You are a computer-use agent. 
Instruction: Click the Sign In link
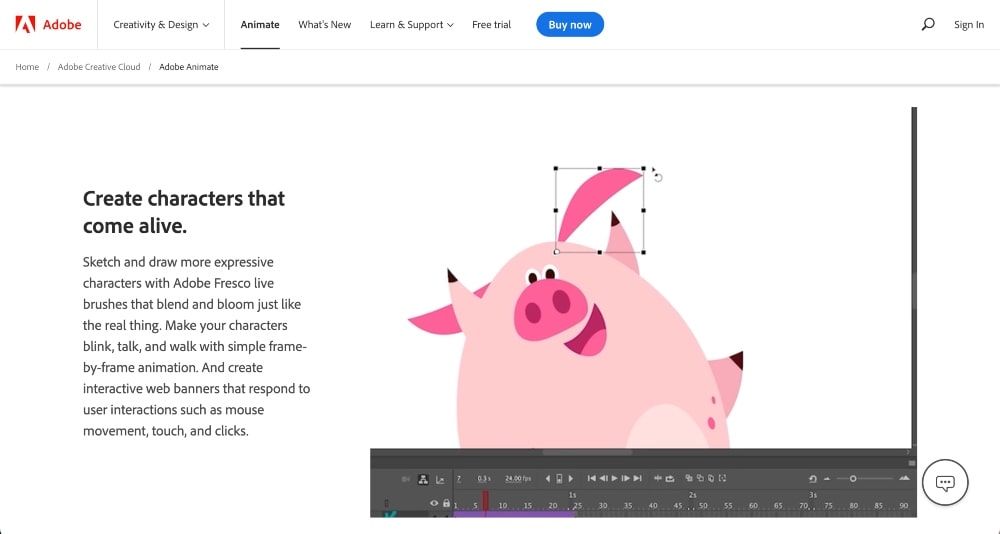[969, 24]
